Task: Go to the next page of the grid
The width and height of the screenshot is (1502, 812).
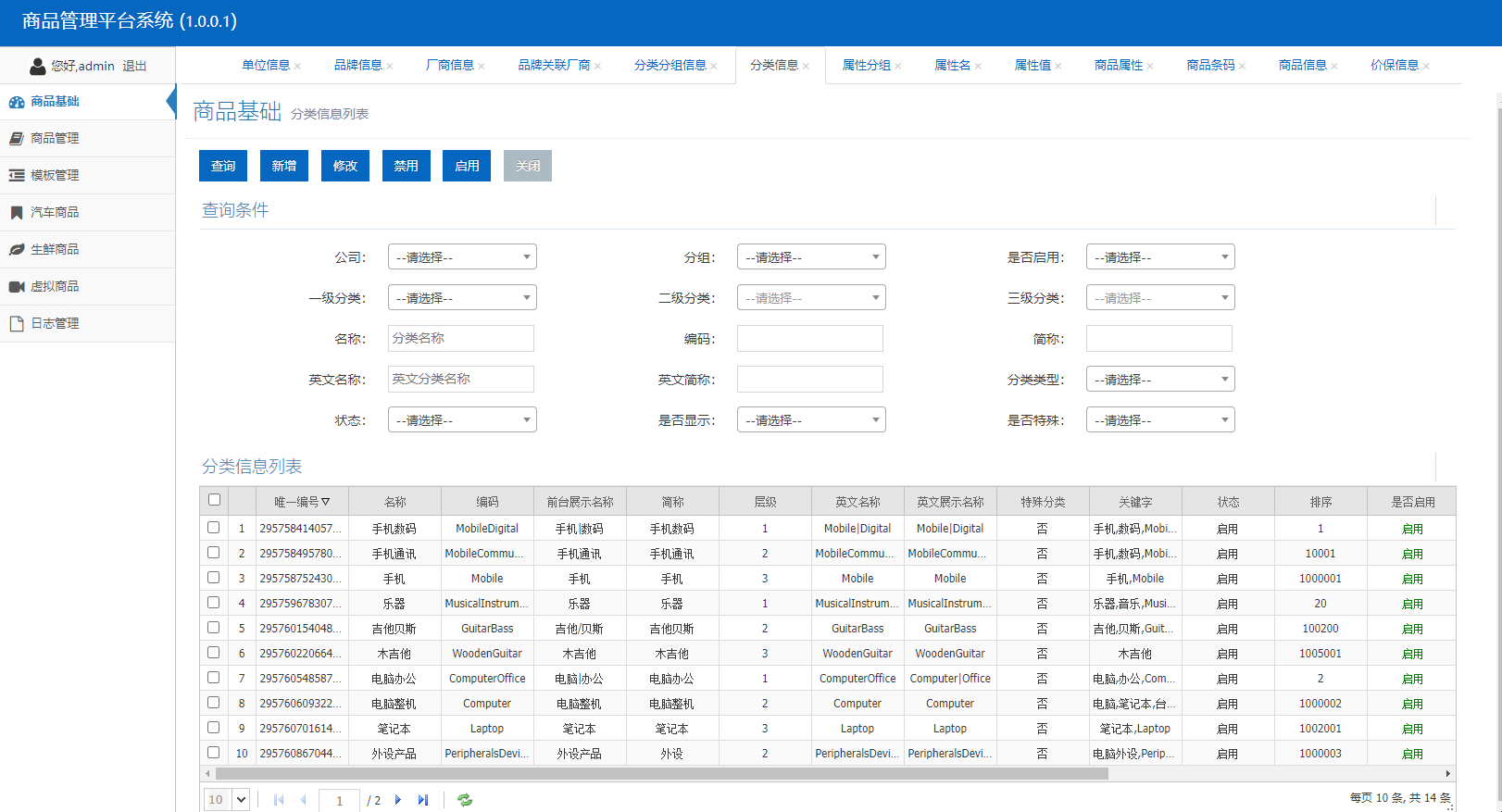Action: coord(398,800)
